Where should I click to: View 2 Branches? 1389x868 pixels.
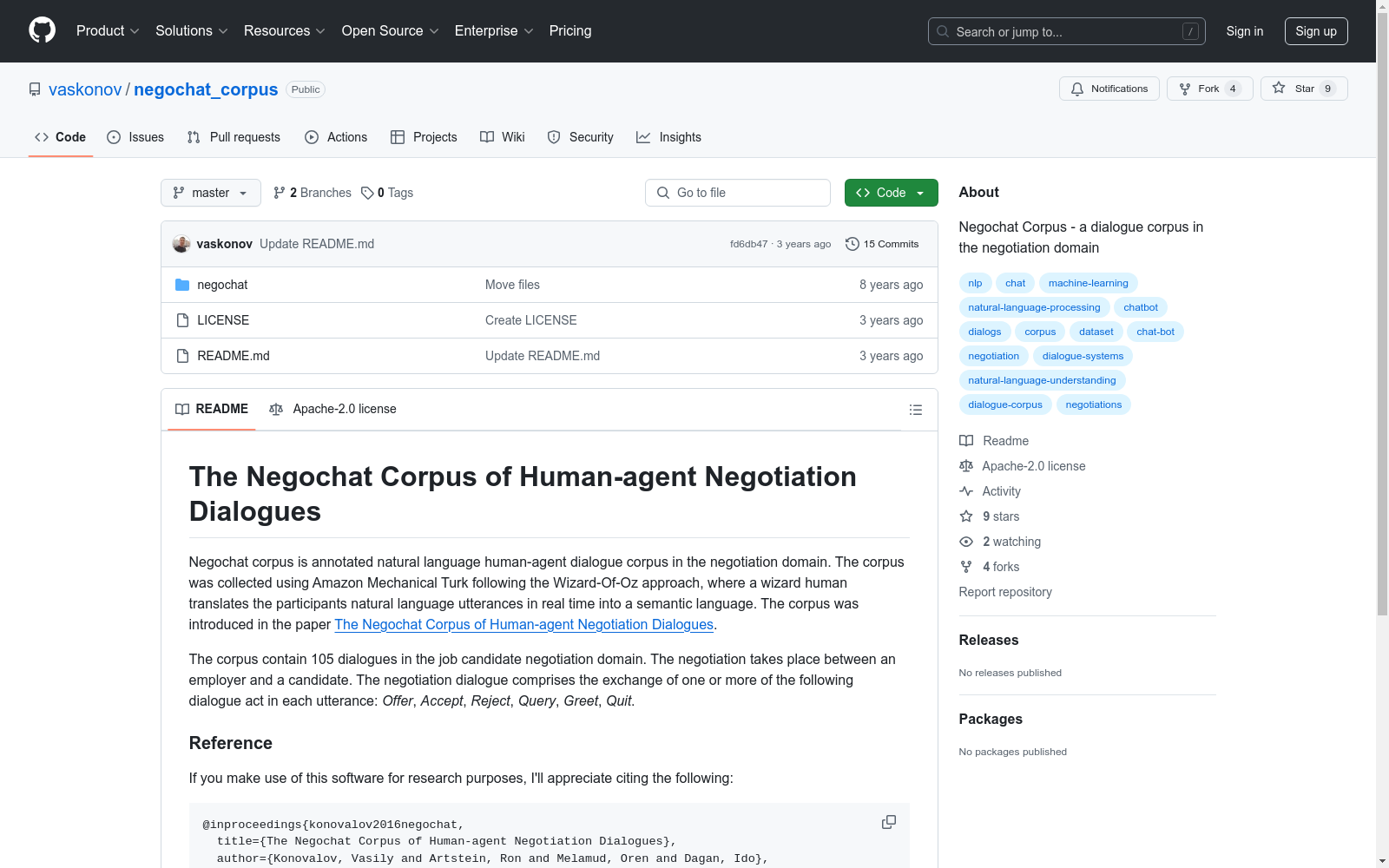313,193
